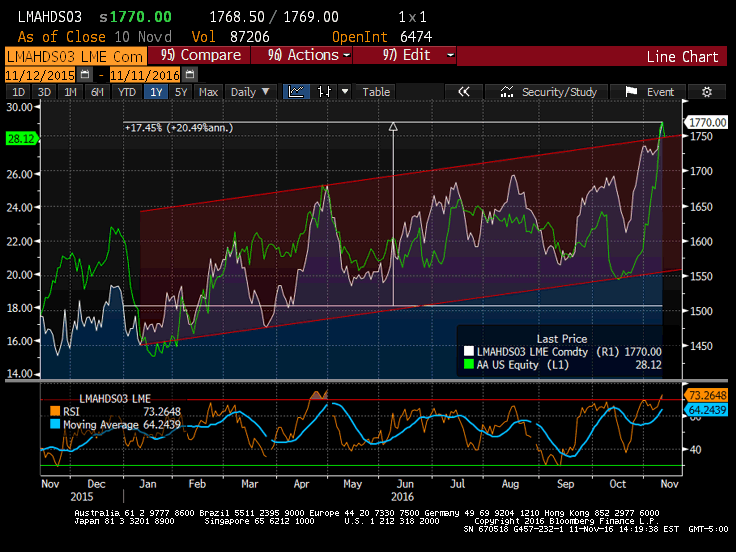The width and height of the screenshot is (736, 552).
Task: Click the green AA US Equity legend swatch
Action: [x=467, y=365]
